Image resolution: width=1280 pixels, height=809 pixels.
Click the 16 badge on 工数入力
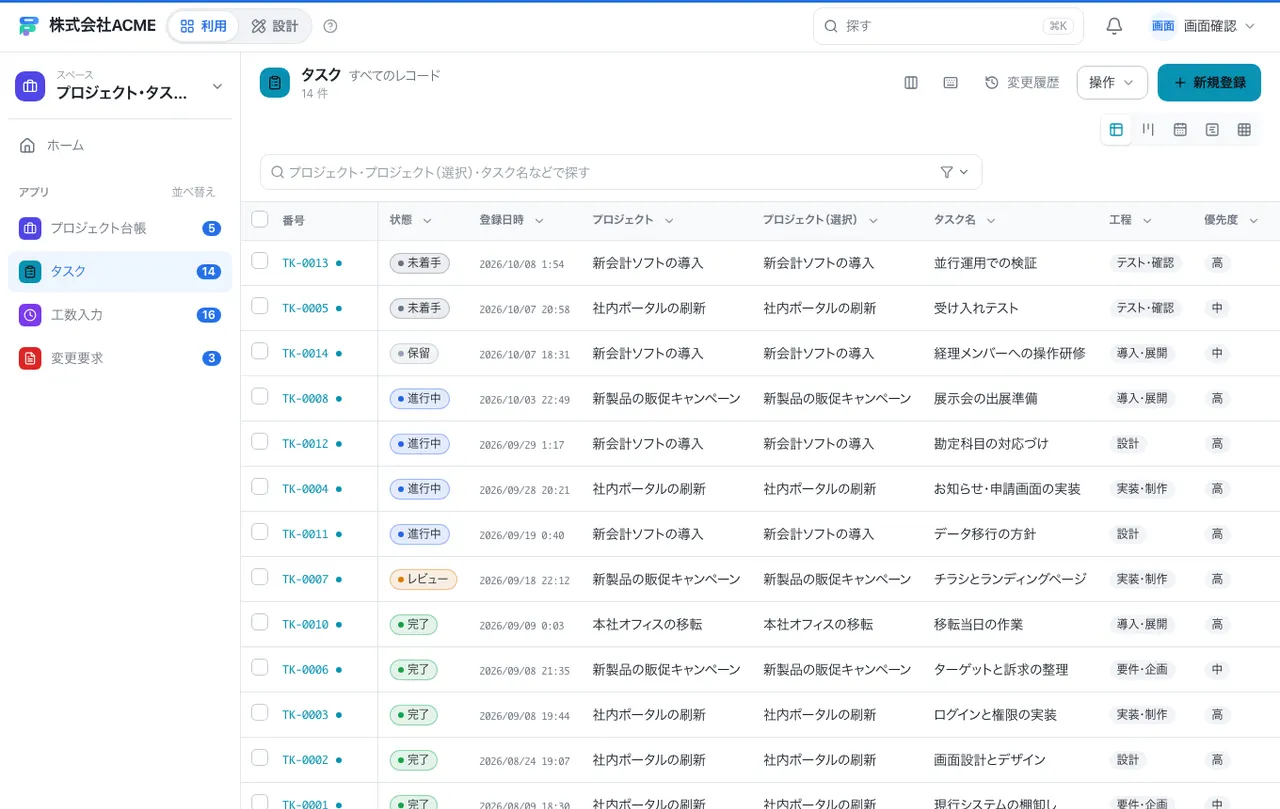[x=209, y=314]
